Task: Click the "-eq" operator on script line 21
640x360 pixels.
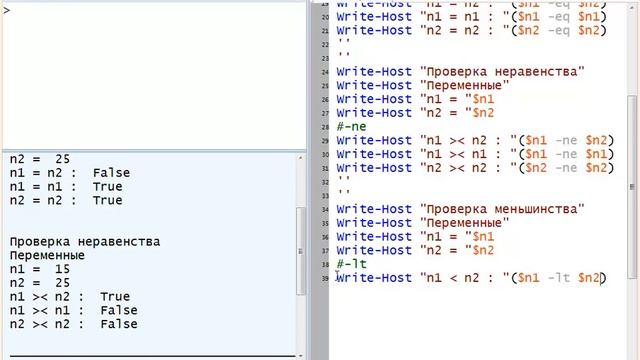Action: tap(559, 31)
